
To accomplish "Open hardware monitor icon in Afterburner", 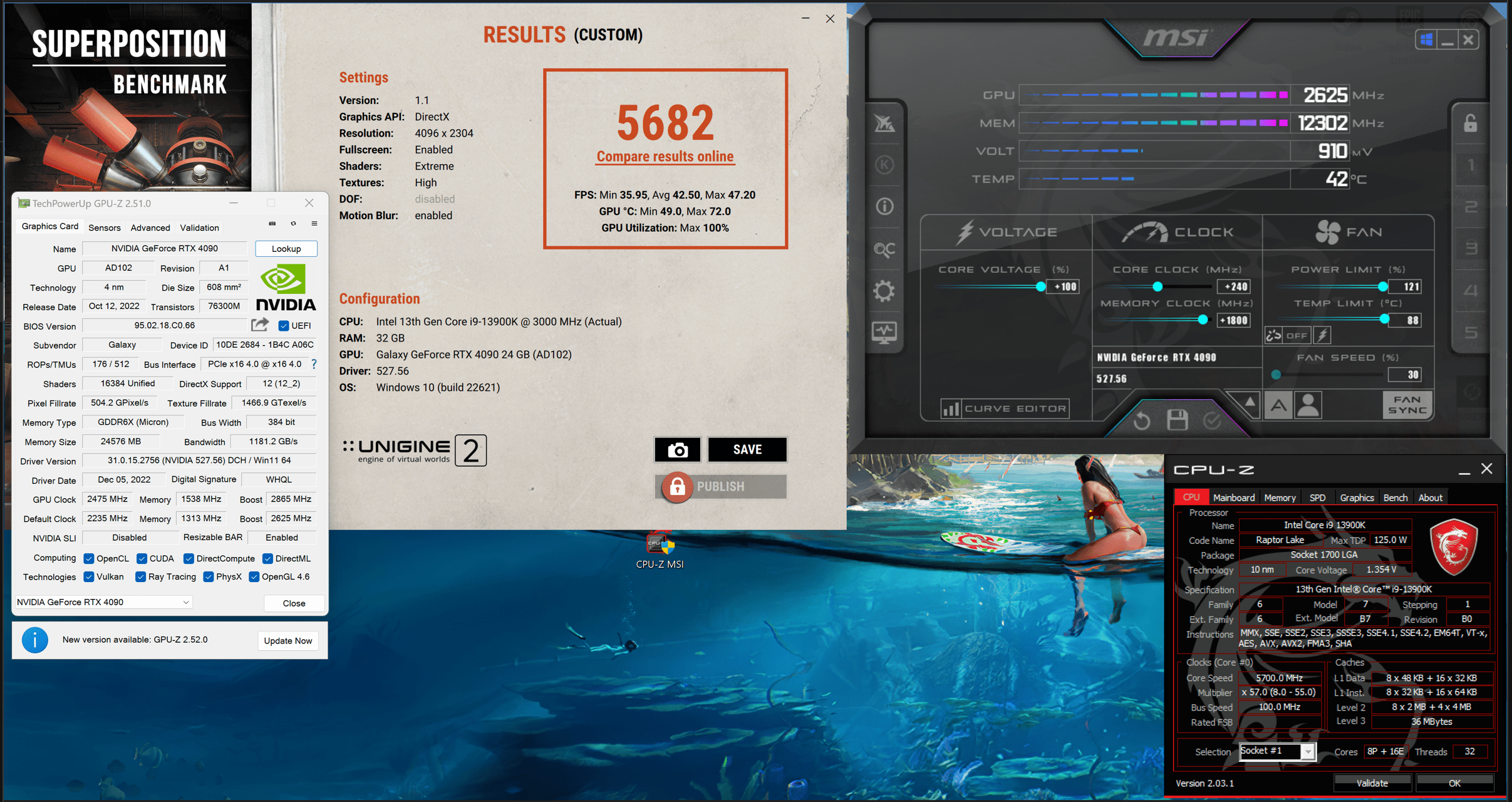I will [884, 332].
